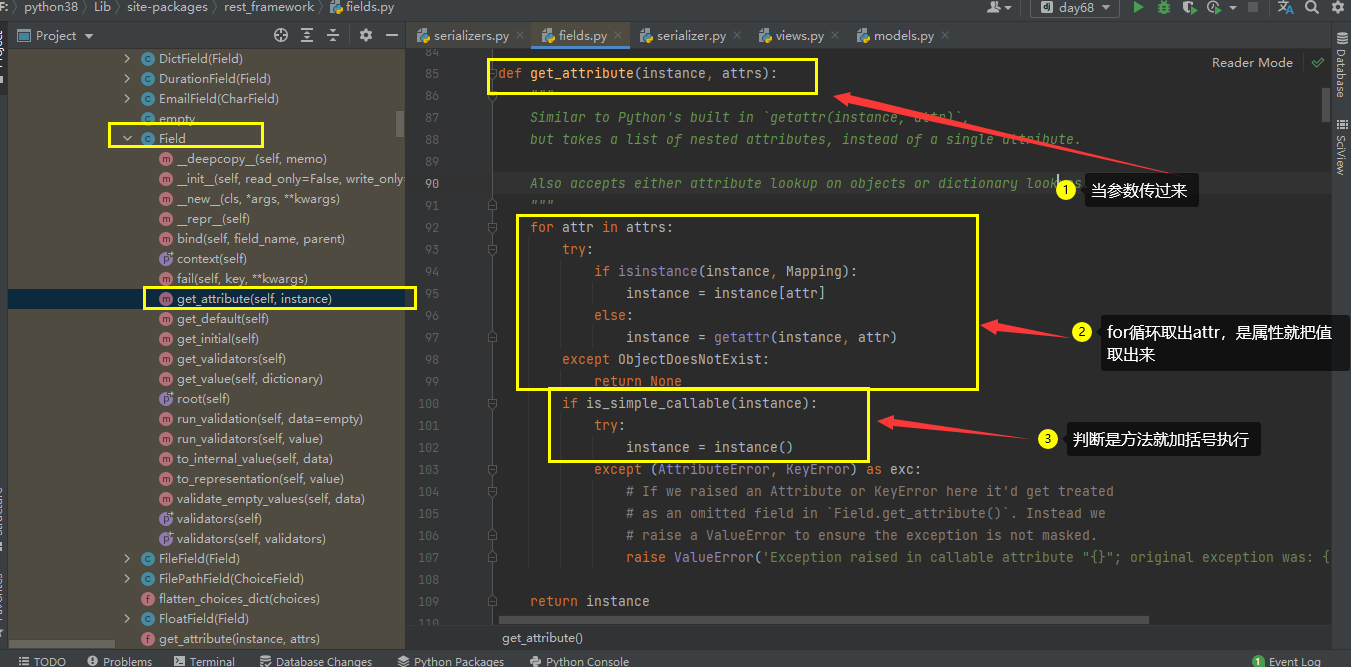The width and height of the screenshot is (1351, 667).
Task: Expand the EmailField(CharField) class node
Action: (x=127, y=99)
